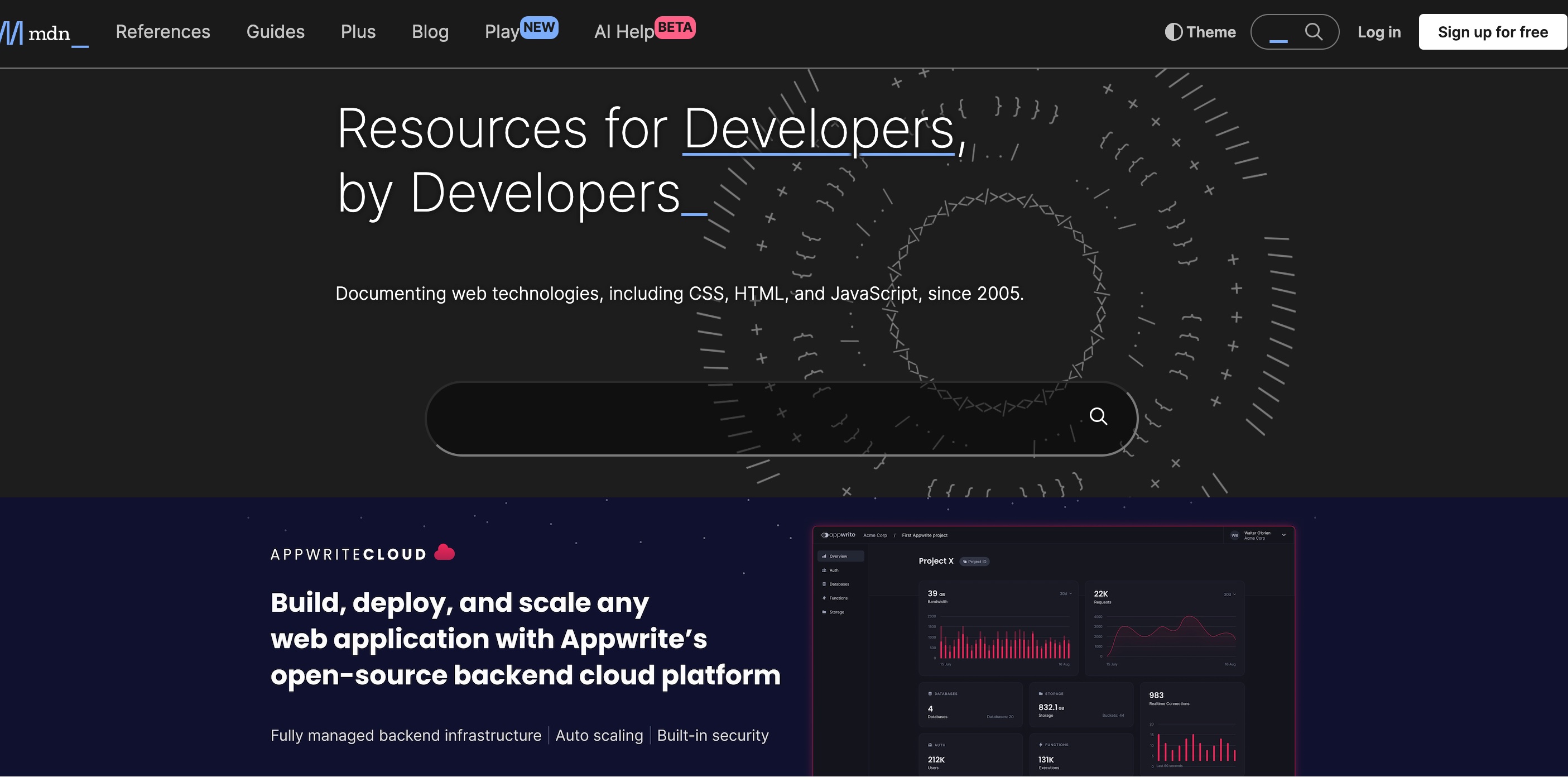
Task: Go to the Blog page
Action: tap(430, 32)
